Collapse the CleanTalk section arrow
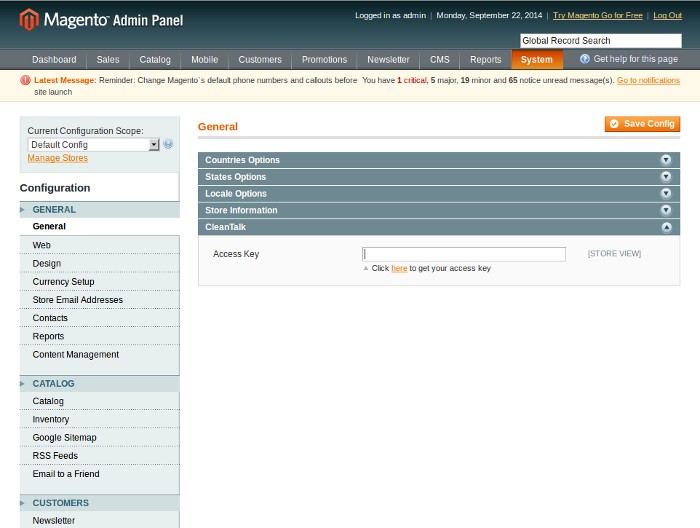The height and width of the screenshot is (528, 700). (666, 227)
